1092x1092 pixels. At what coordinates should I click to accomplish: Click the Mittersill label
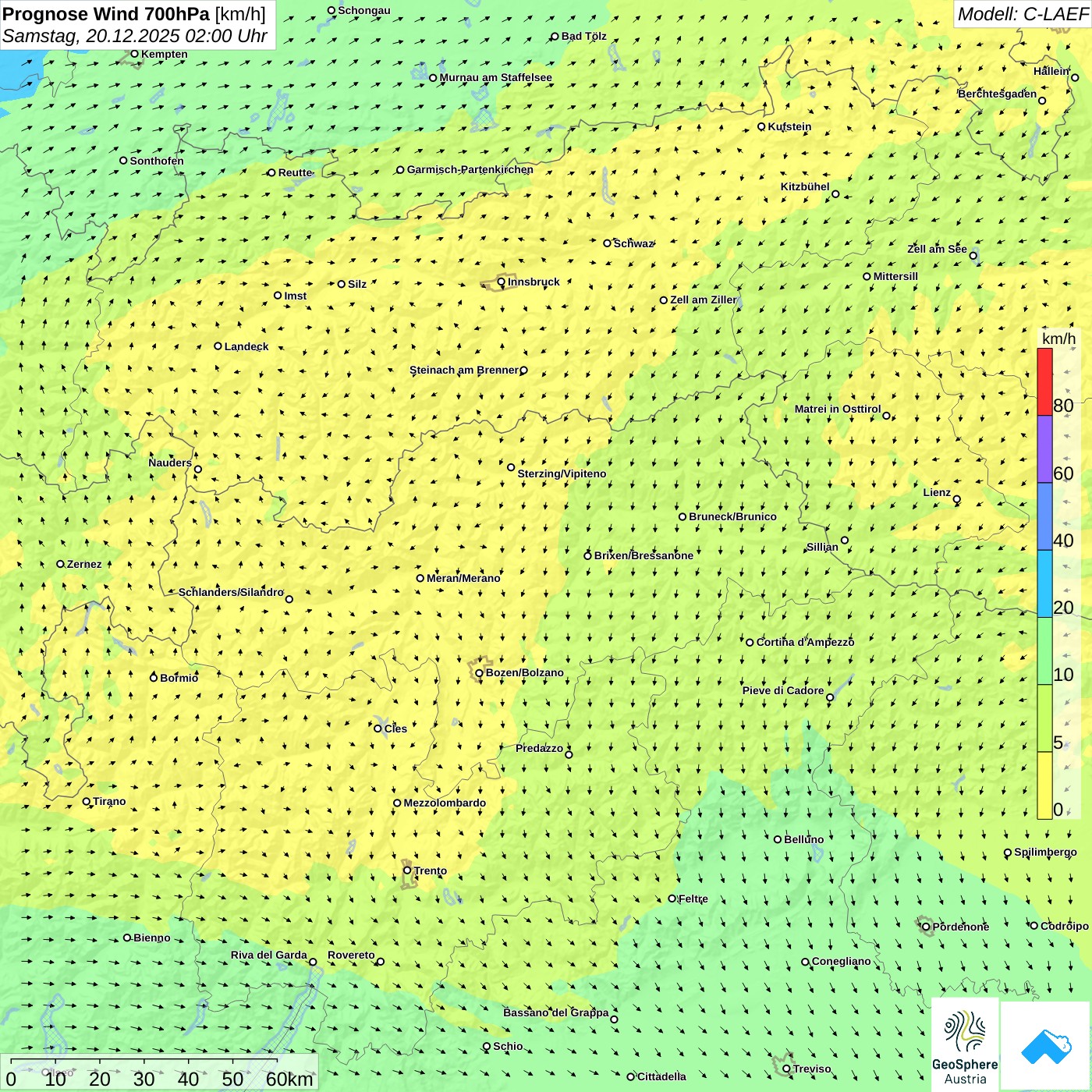[895, 276]
